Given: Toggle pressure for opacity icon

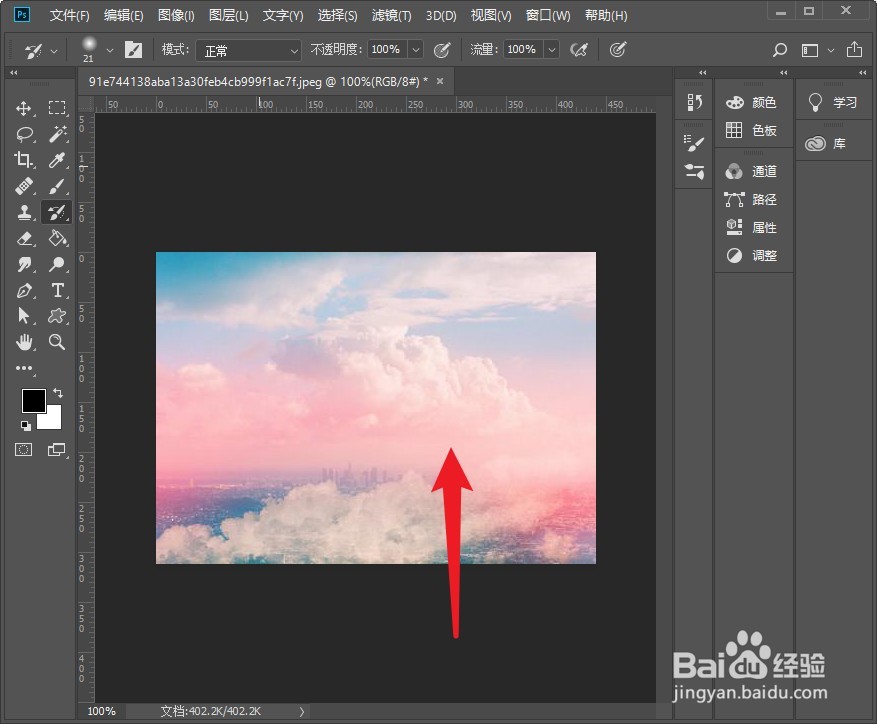Looking at the screenshot, I should tap(442, 50).
